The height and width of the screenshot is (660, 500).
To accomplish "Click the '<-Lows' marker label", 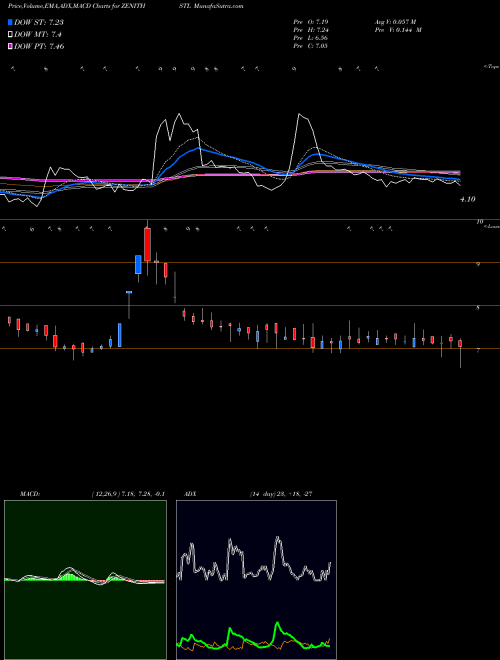I will [x=492, y=226].
